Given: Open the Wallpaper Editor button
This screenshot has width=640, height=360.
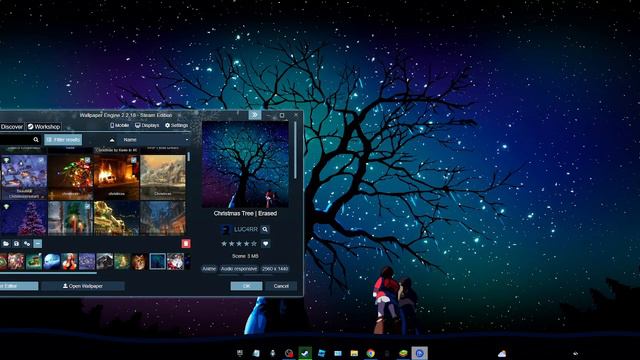Looking at the screenshot, I should [19, 286].
